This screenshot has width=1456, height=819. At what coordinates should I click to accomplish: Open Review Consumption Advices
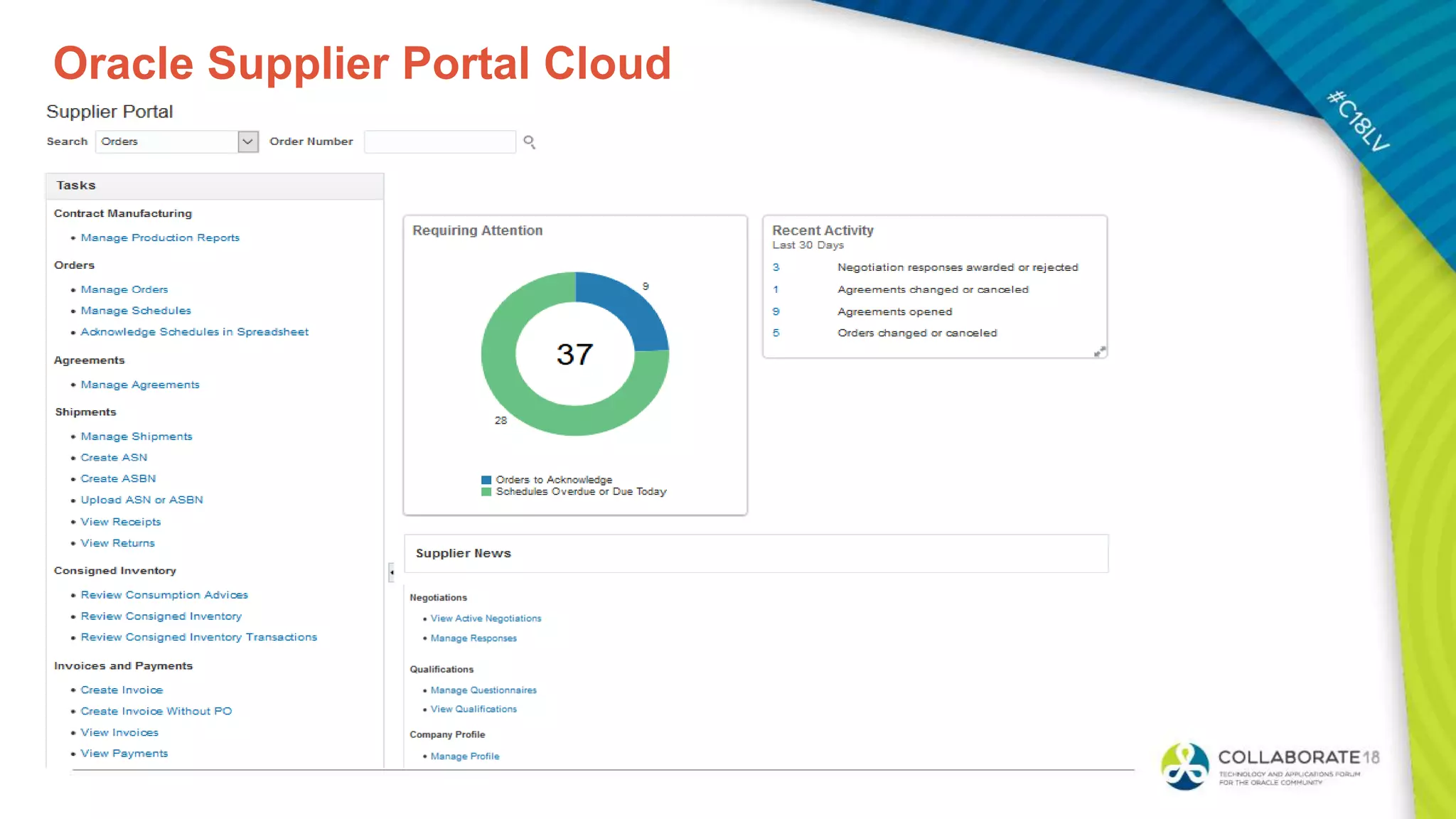tap(164, 595)
